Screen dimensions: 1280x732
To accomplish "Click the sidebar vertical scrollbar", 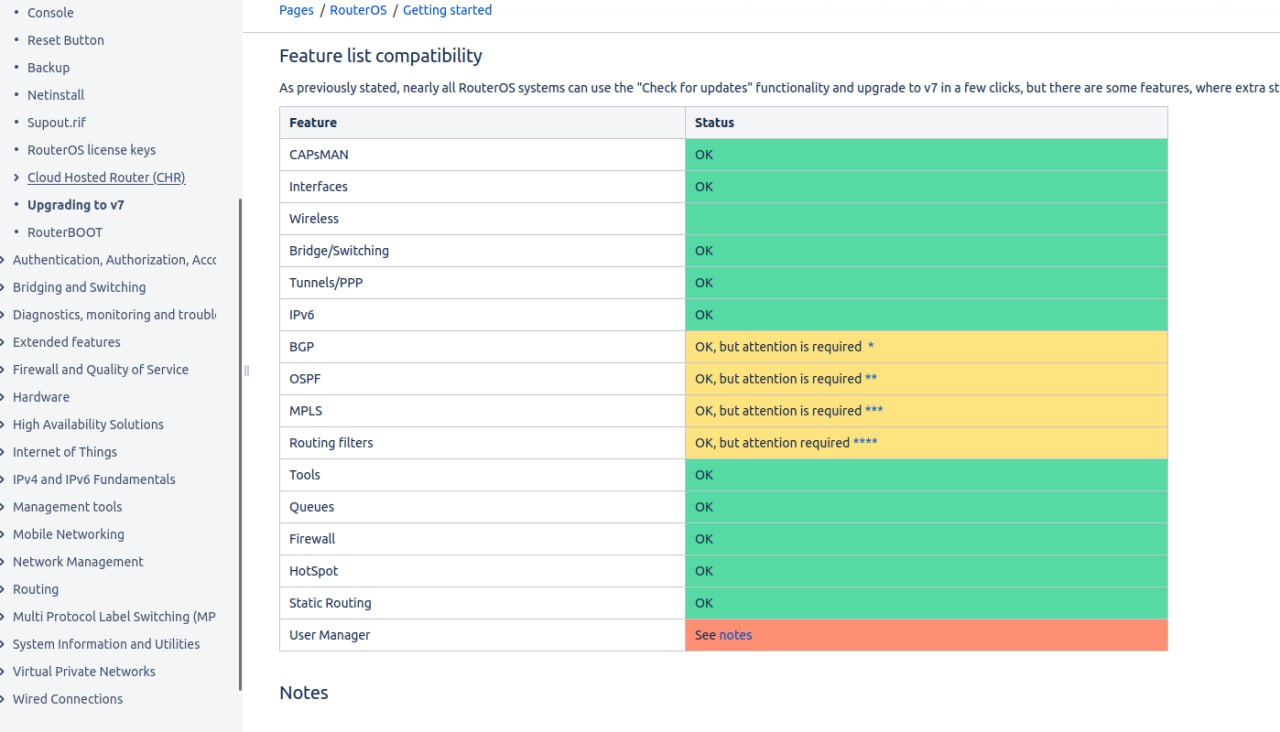I will coord(240,445).
